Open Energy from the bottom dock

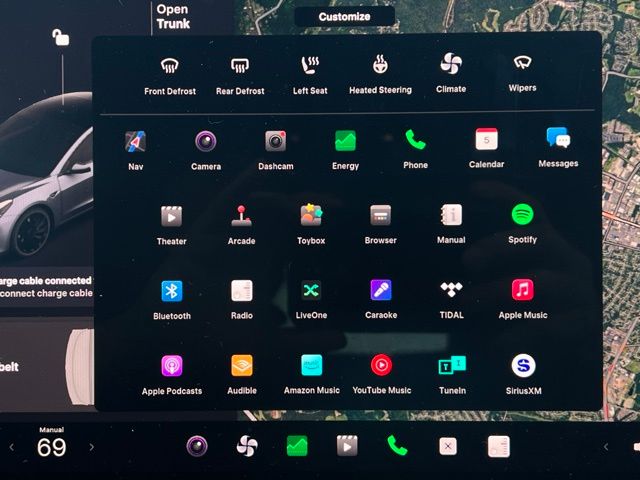297,446
